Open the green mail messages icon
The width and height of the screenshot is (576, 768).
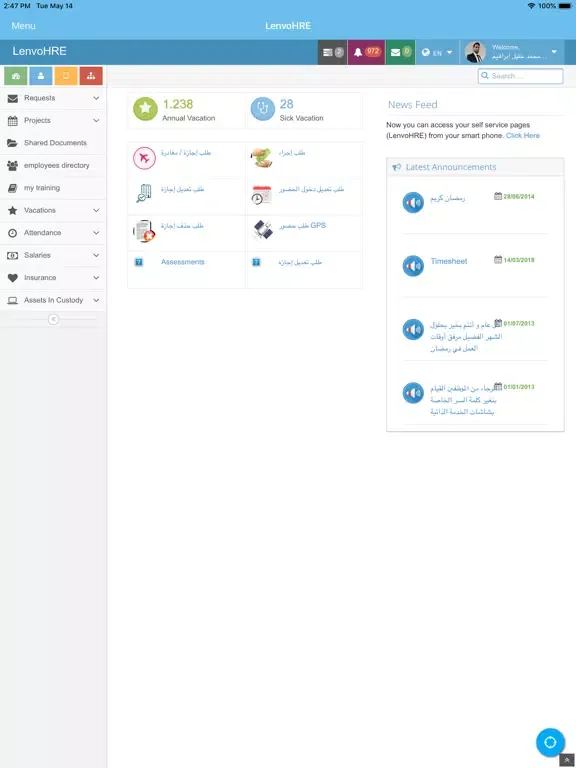click(400, 52)
